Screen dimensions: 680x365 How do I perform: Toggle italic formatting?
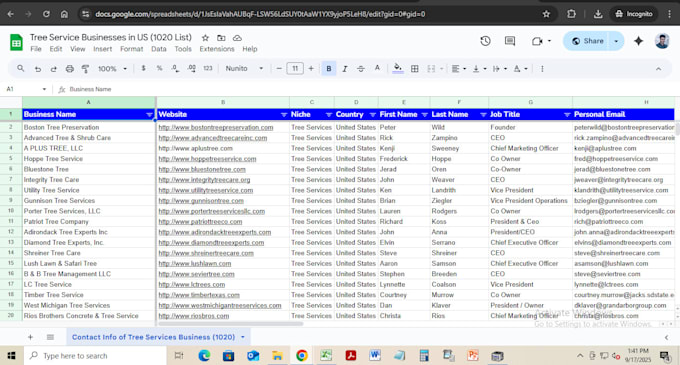345,68
